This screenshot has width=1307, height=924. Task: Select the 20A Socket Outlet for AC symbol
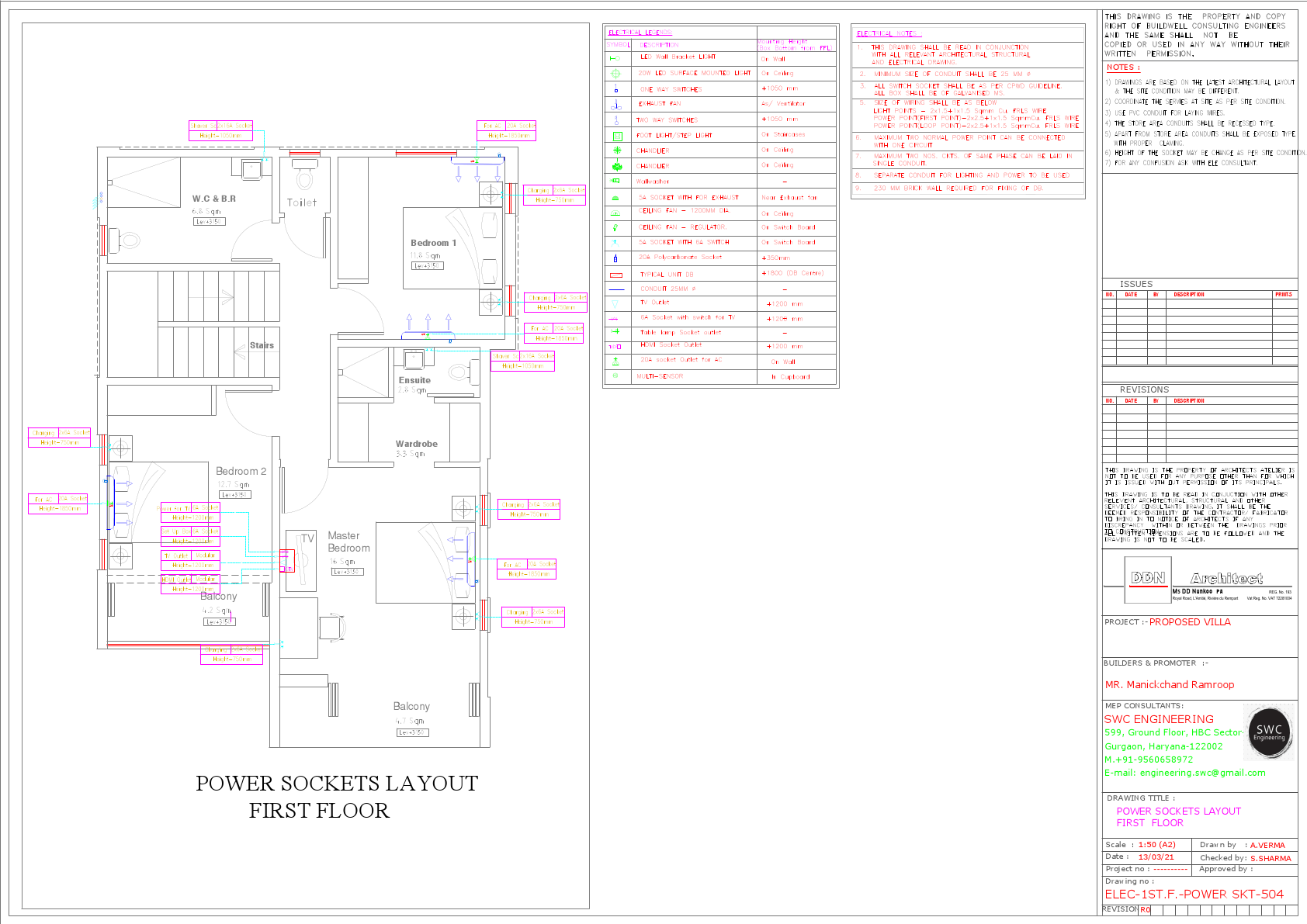pos(617,361)
